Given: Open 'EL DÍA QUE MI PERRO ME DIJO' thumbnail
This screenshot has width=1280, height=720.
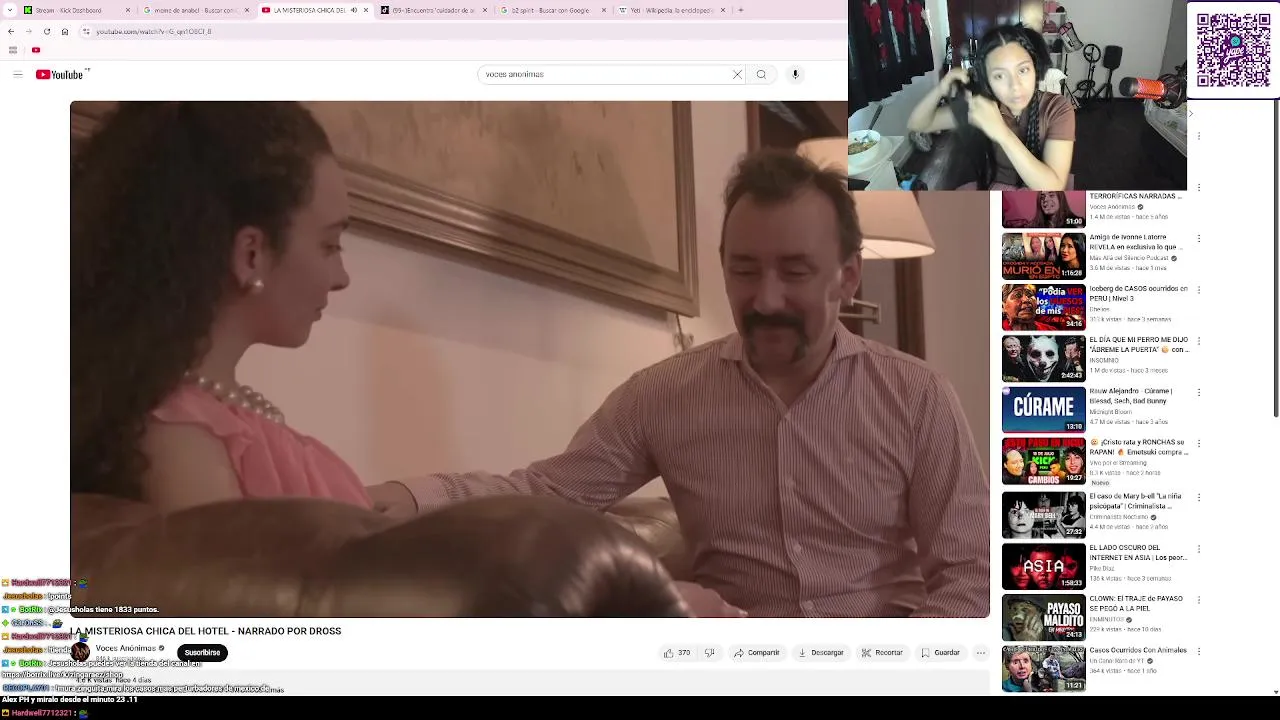Looking at the screenshot, I should click(1043, 359).
